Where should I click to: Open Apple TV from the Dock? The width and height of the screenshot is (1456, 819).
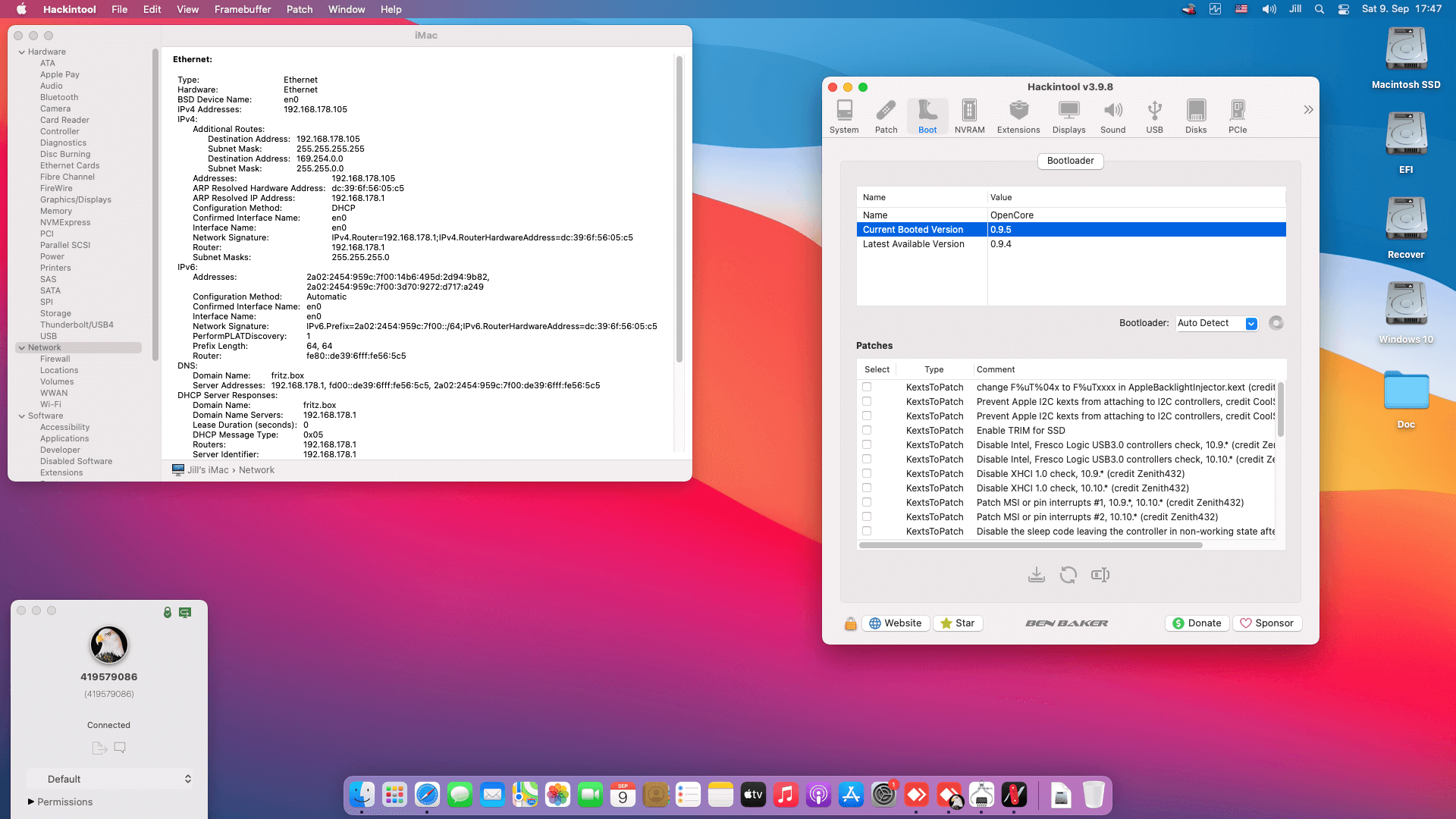pyautogui.click(x=753, y=795)
